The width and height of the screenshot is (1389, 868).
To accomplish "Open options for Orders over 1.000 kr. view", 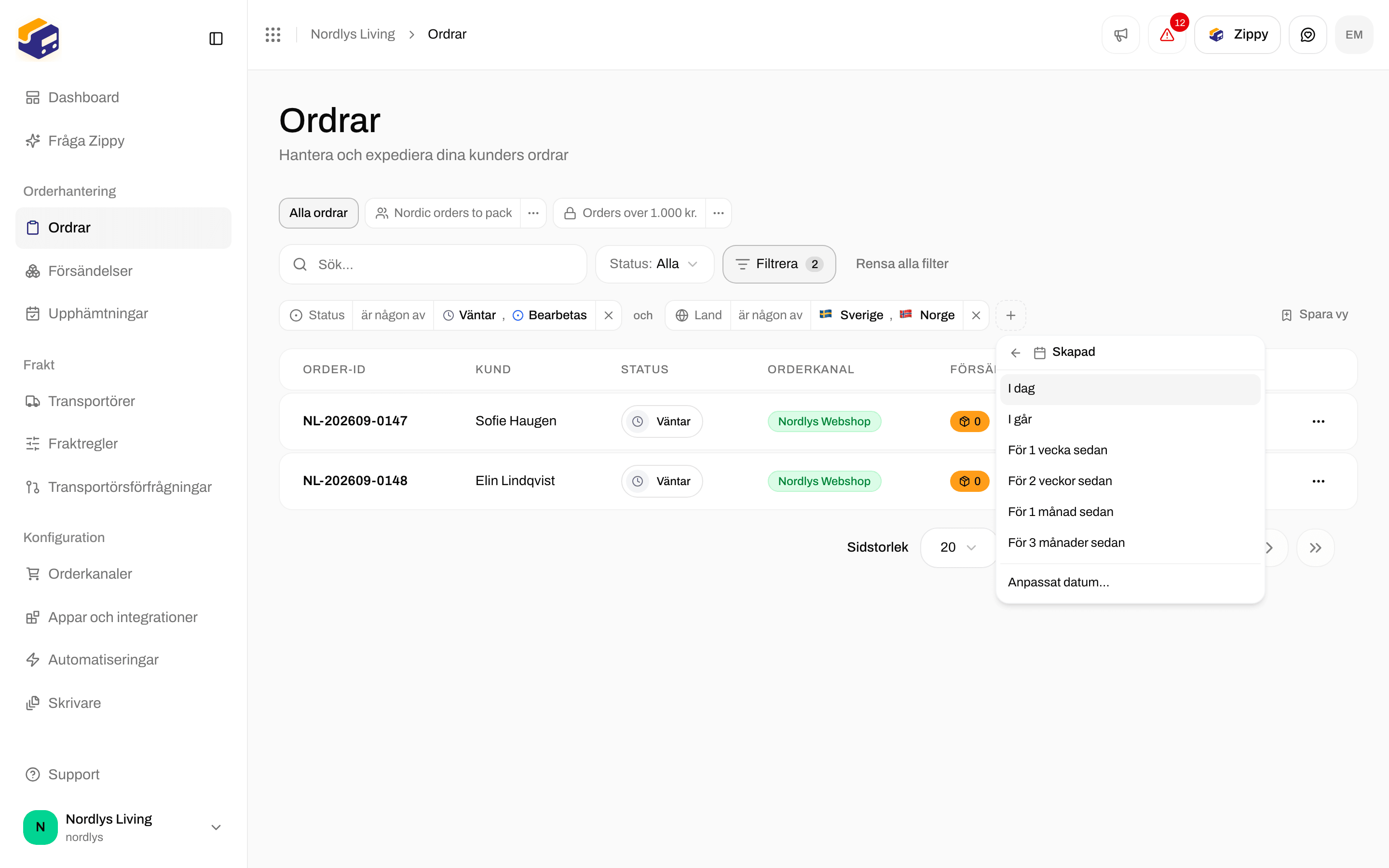I will tap(718, 213).
